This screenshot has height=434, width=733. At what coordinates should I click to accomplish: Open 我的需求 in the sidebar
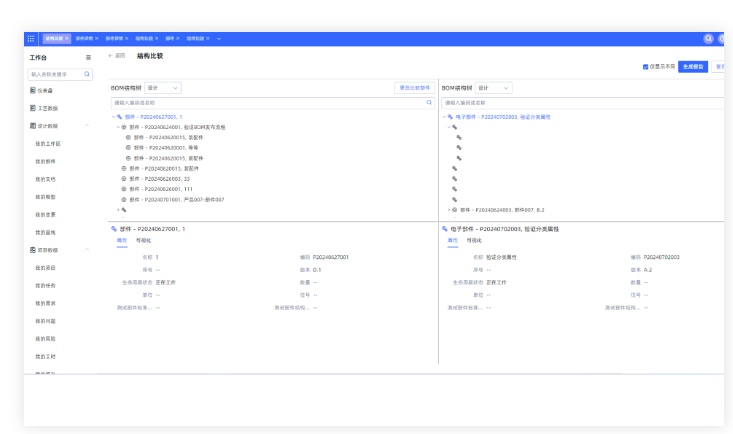coord(45,304)
